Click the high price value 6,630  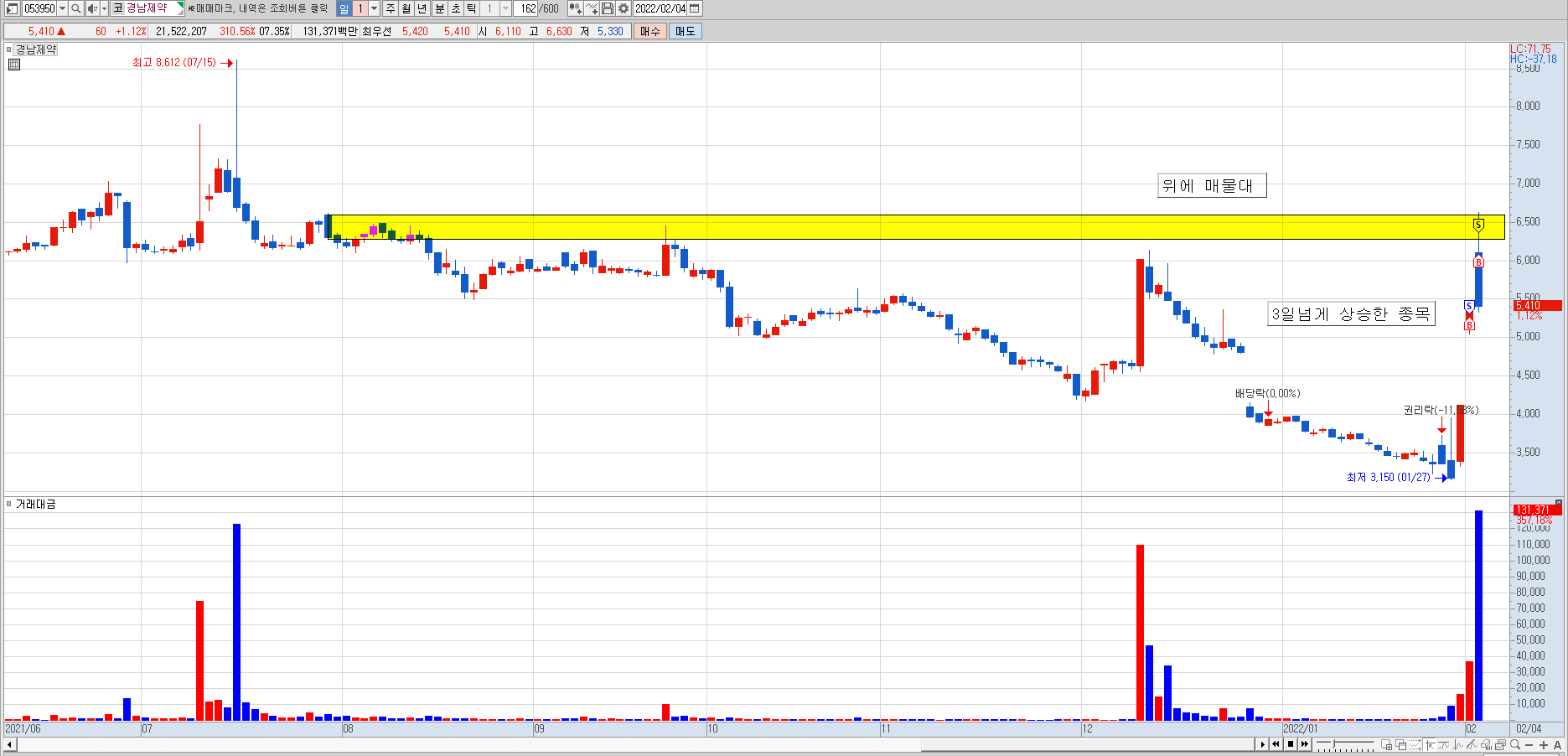coord(559,31)
